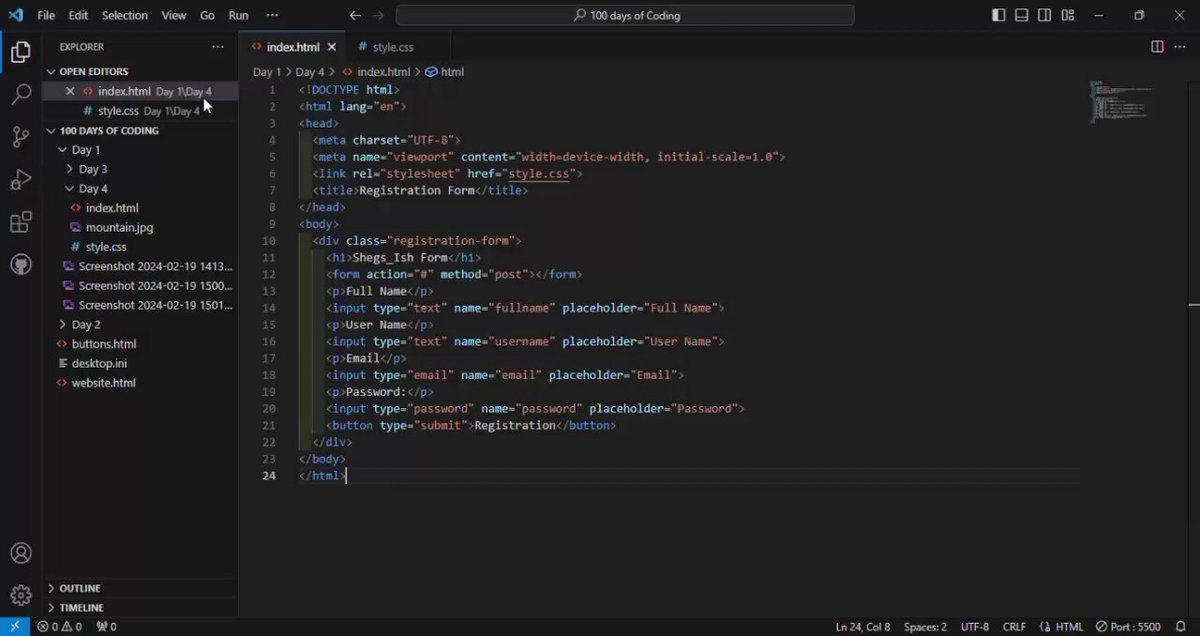Image resolution: width=1200 pixels, height=636 pixels.
Task: Open the File menu
Action: (x=46, y=15)
